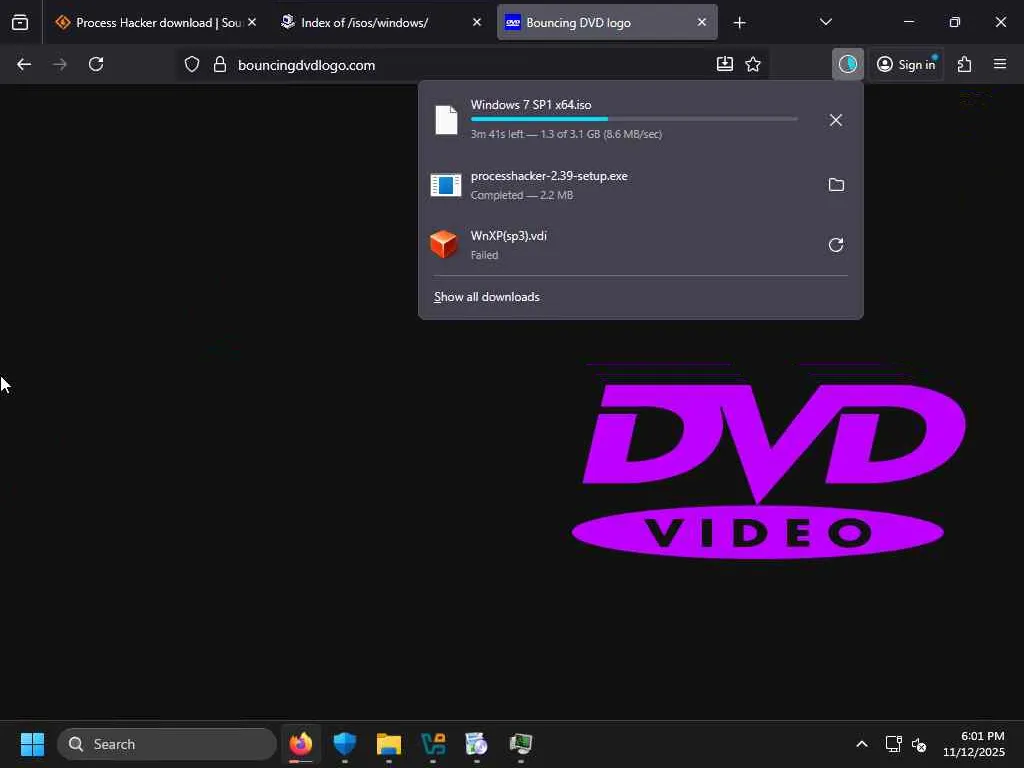Click the taskbar Search box
Viewport: 1024px width, 768px height.
coord(167,744)
